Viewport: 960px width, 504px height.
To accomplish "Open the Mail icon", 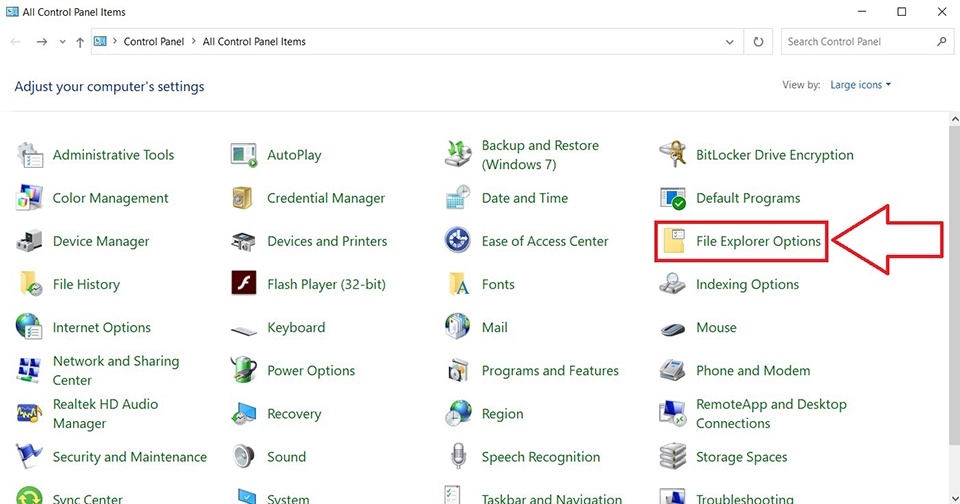I will pos(458,327).
